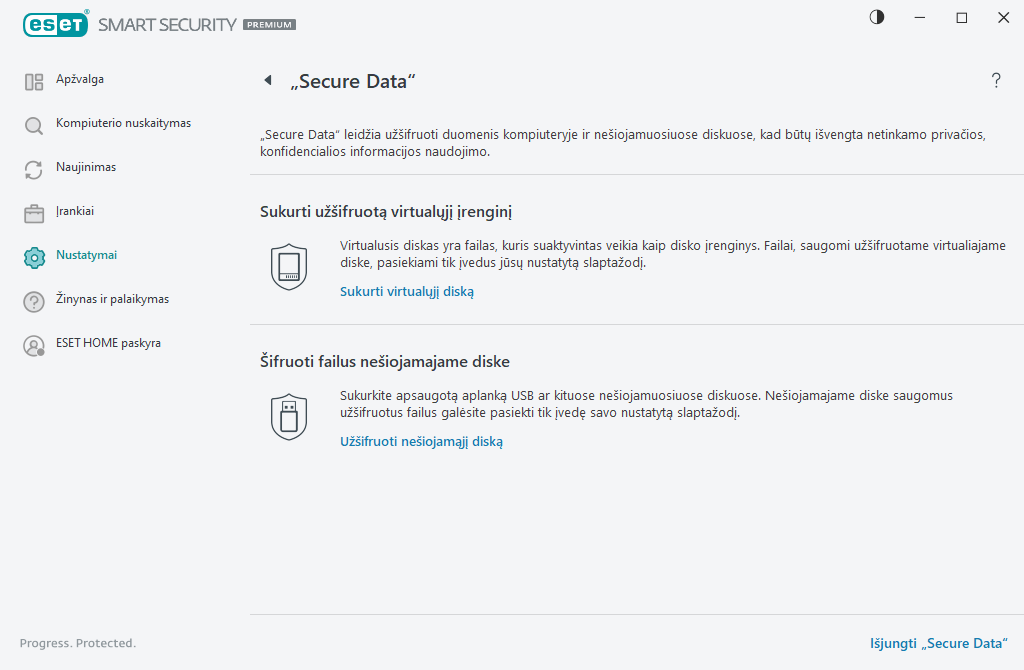Select the Kompiuterio nuskaitymas magnifier icon
The width and height of the screenshot is (1024, 670).
33,123
